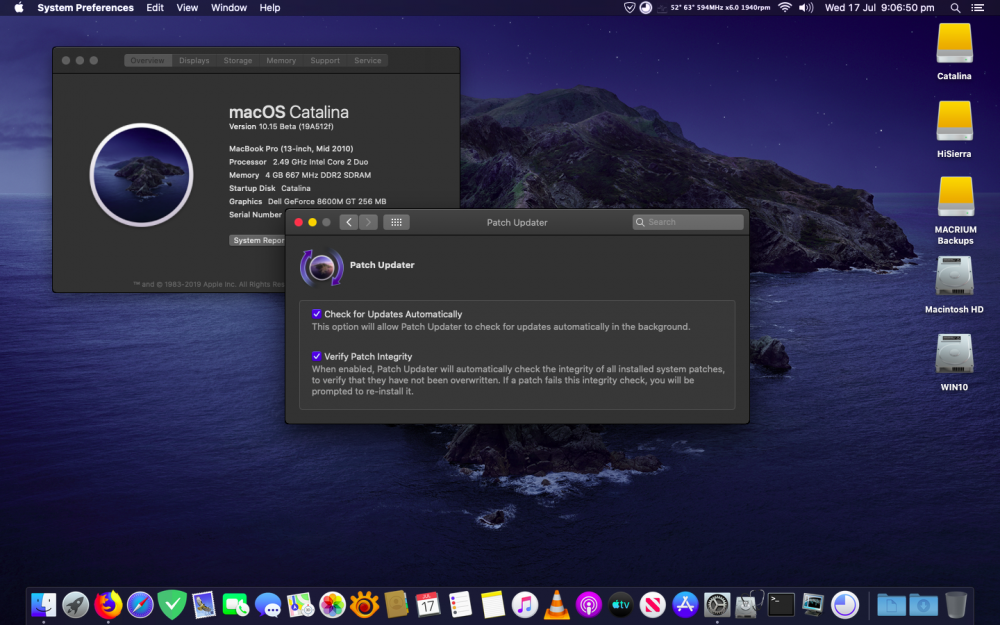This screenshot has height=625, width=1000.
Task: Open Photos from the Dock
Action: tap(332, 605)
